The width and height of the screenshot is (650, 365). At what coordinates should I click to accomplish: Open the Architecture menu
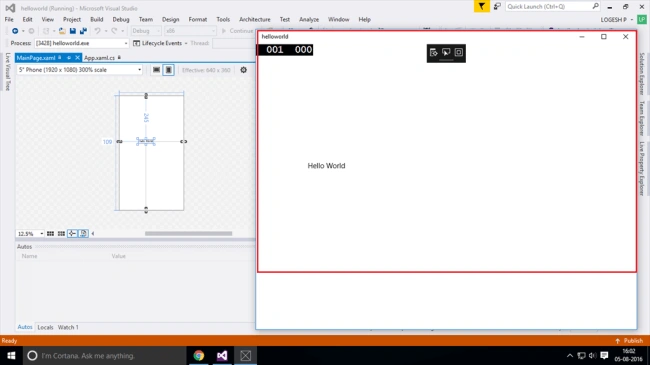click(x=255, y=19)
